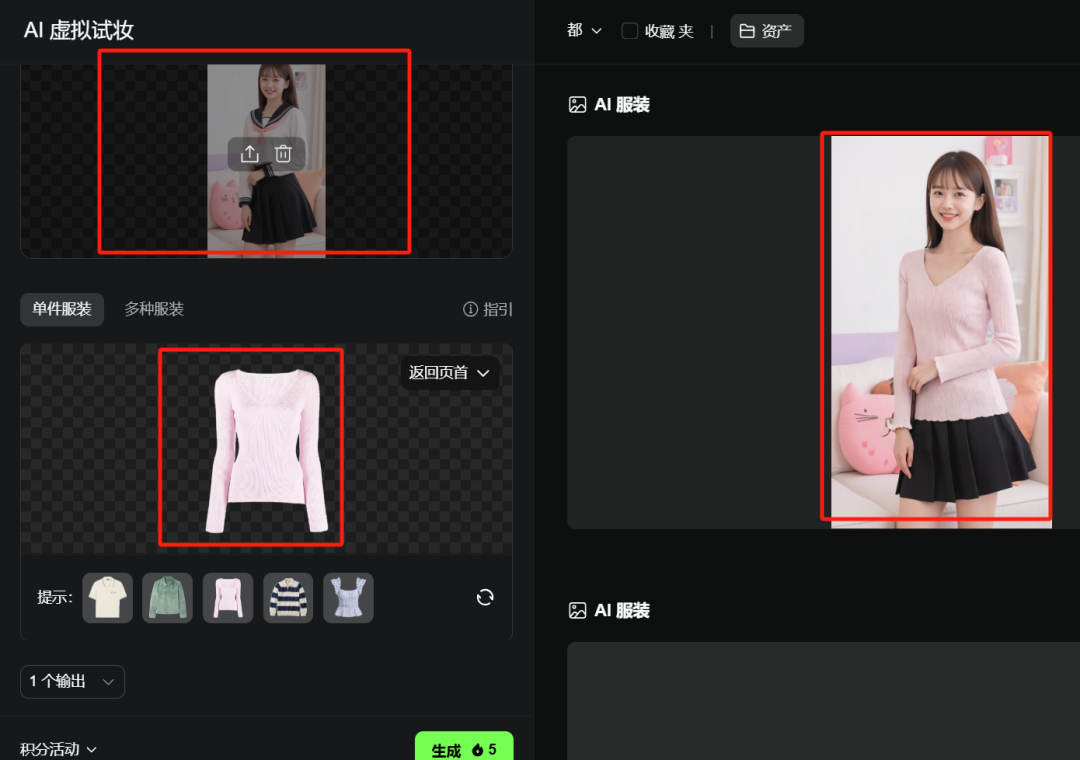Switch to the 多种服装 tab
This screenshot has width=1080, height=760.
[154, 309]
